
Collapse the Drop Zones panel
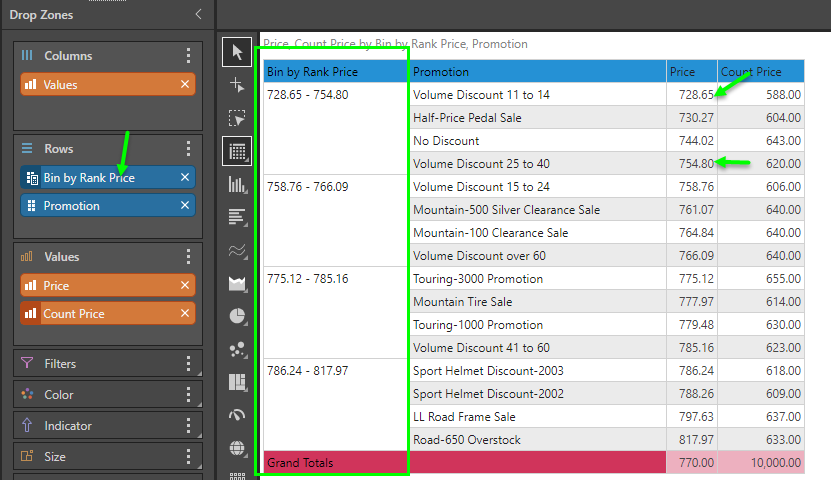coord(198,15)
